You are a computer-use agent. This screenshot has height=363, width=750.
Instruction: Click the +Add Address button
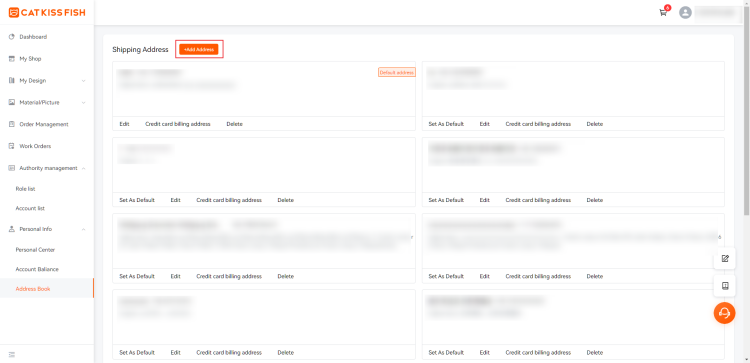(x=199, y=49)
